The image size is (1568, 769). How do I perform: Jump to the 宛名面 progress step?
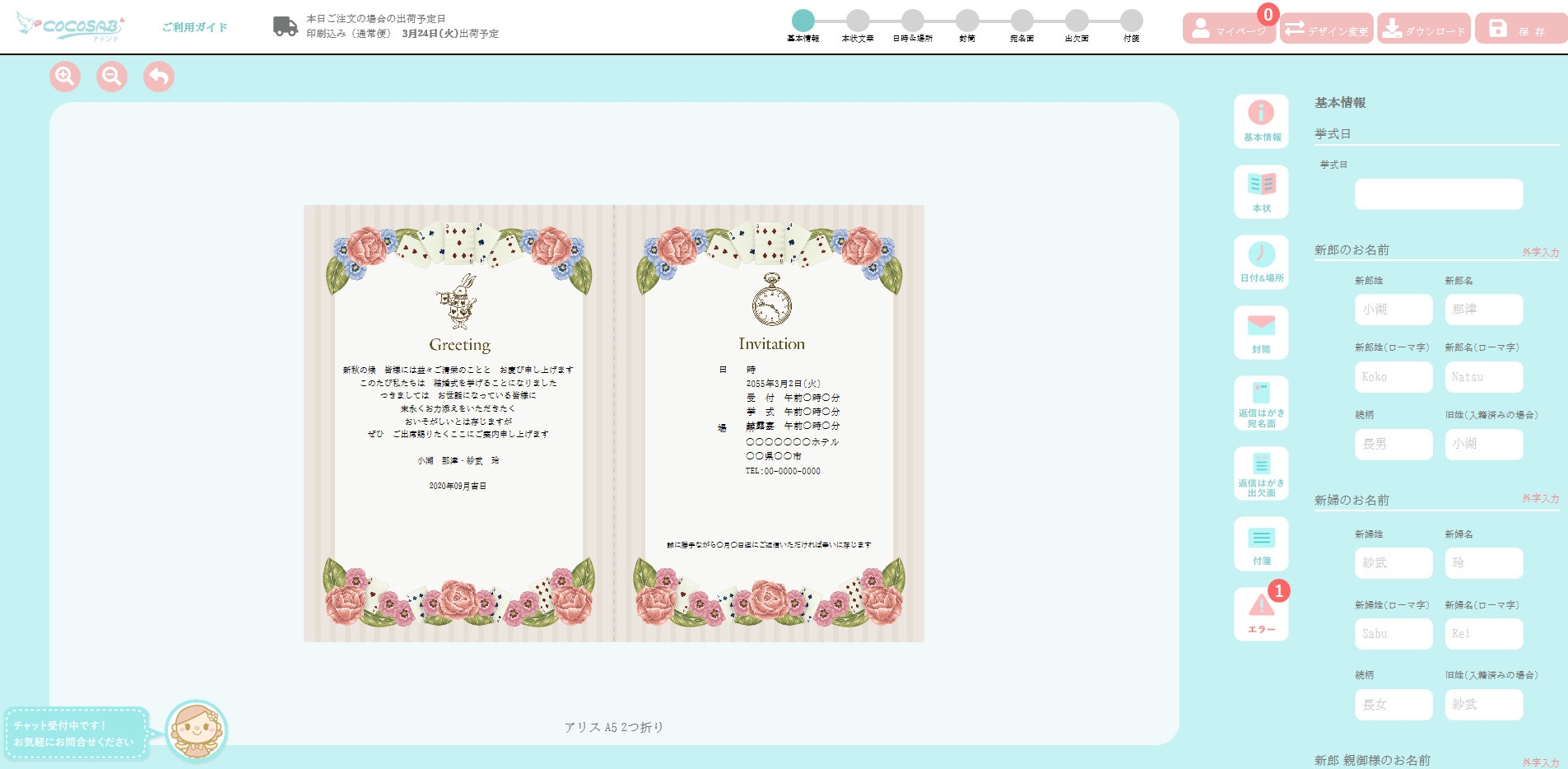[1021, 21]
